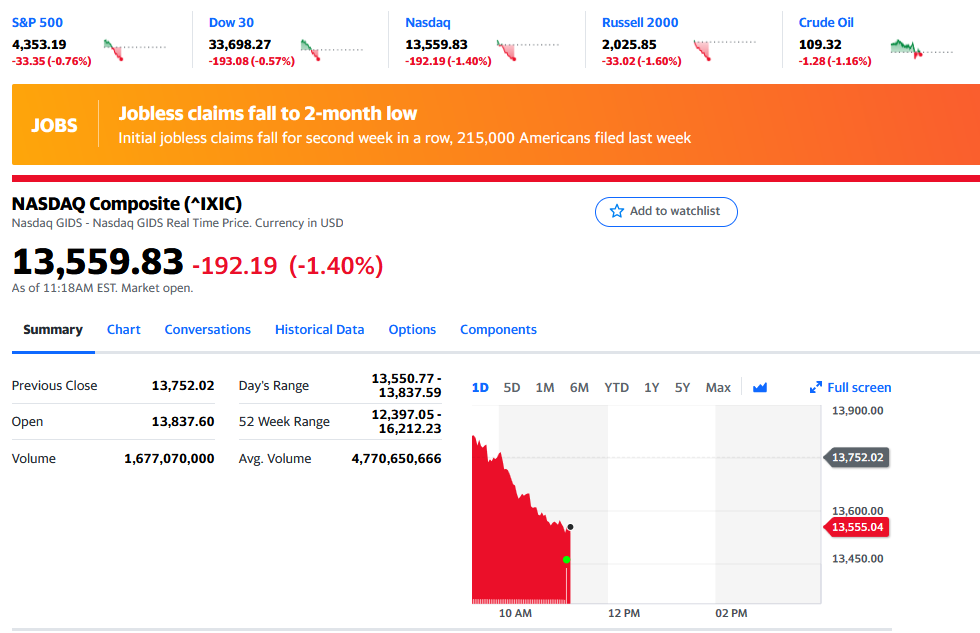Open the Options tab
This screenshot has height=633, width=980.
pos(412,330)
